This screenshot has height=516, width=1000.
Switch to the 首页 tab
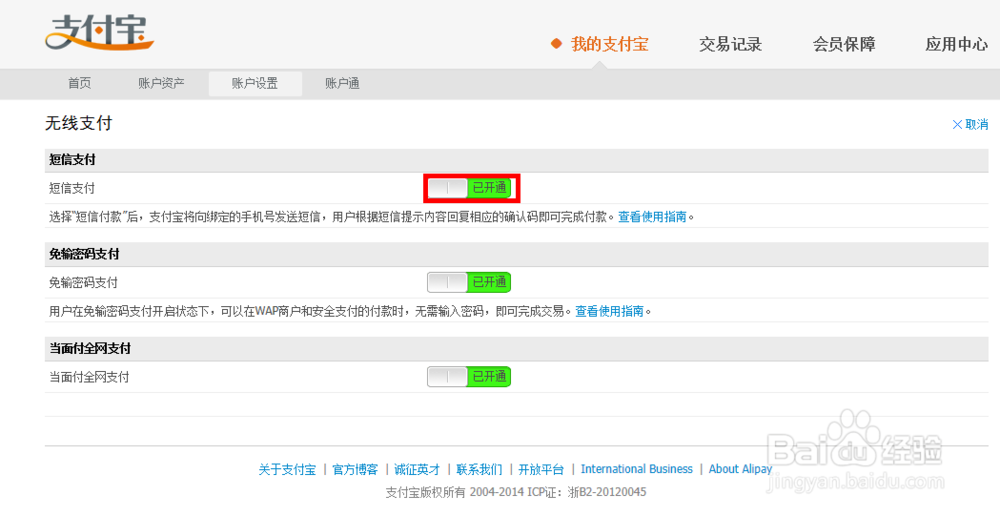click(80, 84)
